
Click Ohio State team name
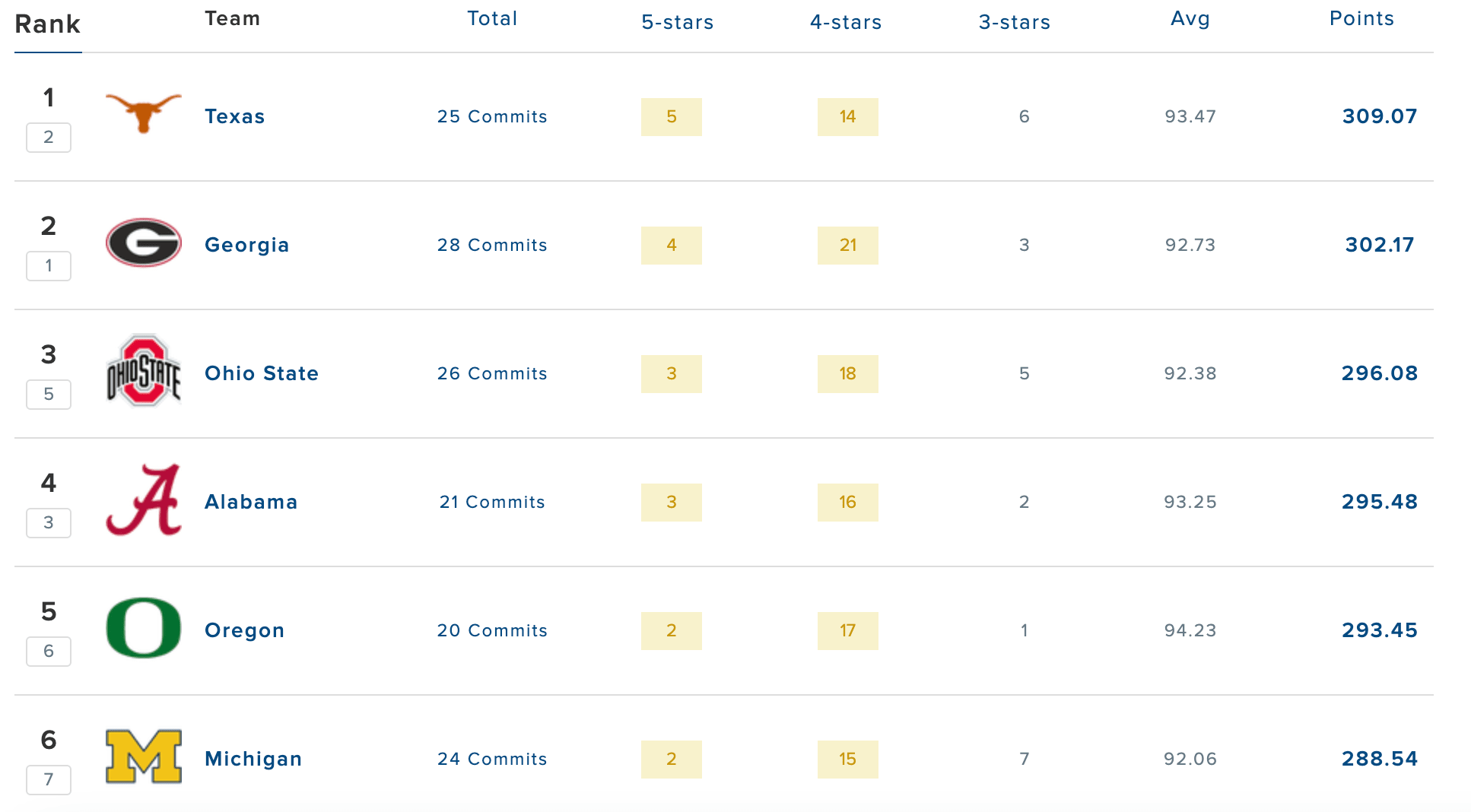pos(262,373)
